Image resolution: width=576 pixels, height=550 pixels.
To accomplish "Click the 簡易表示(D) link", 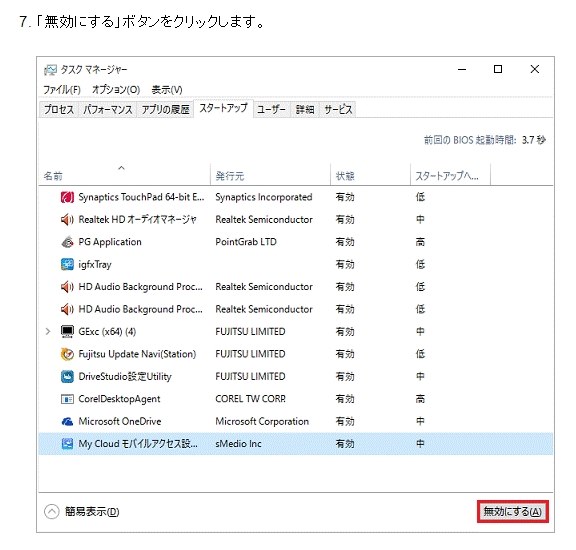I will coord(92,511).
